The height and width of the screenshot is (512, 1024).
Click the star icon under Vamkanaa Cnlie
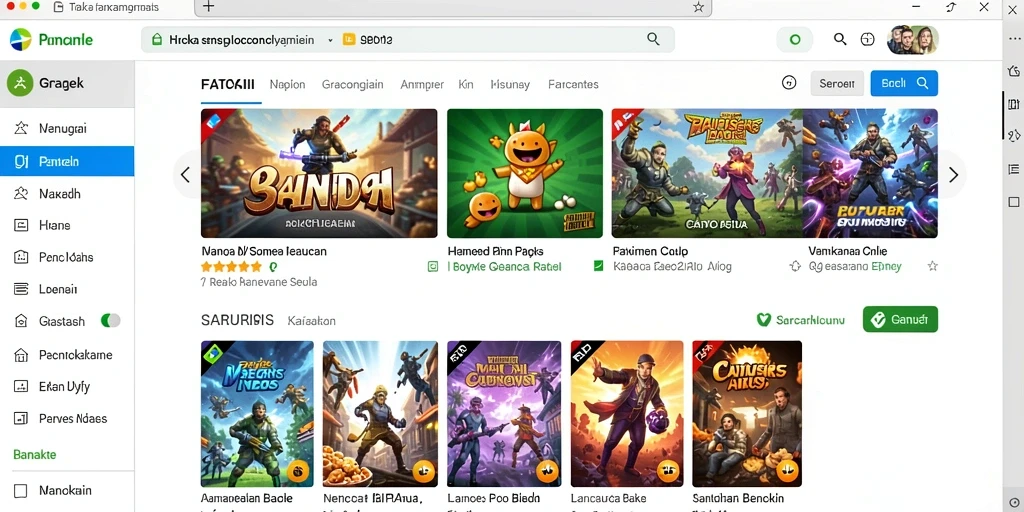point(933,266)
